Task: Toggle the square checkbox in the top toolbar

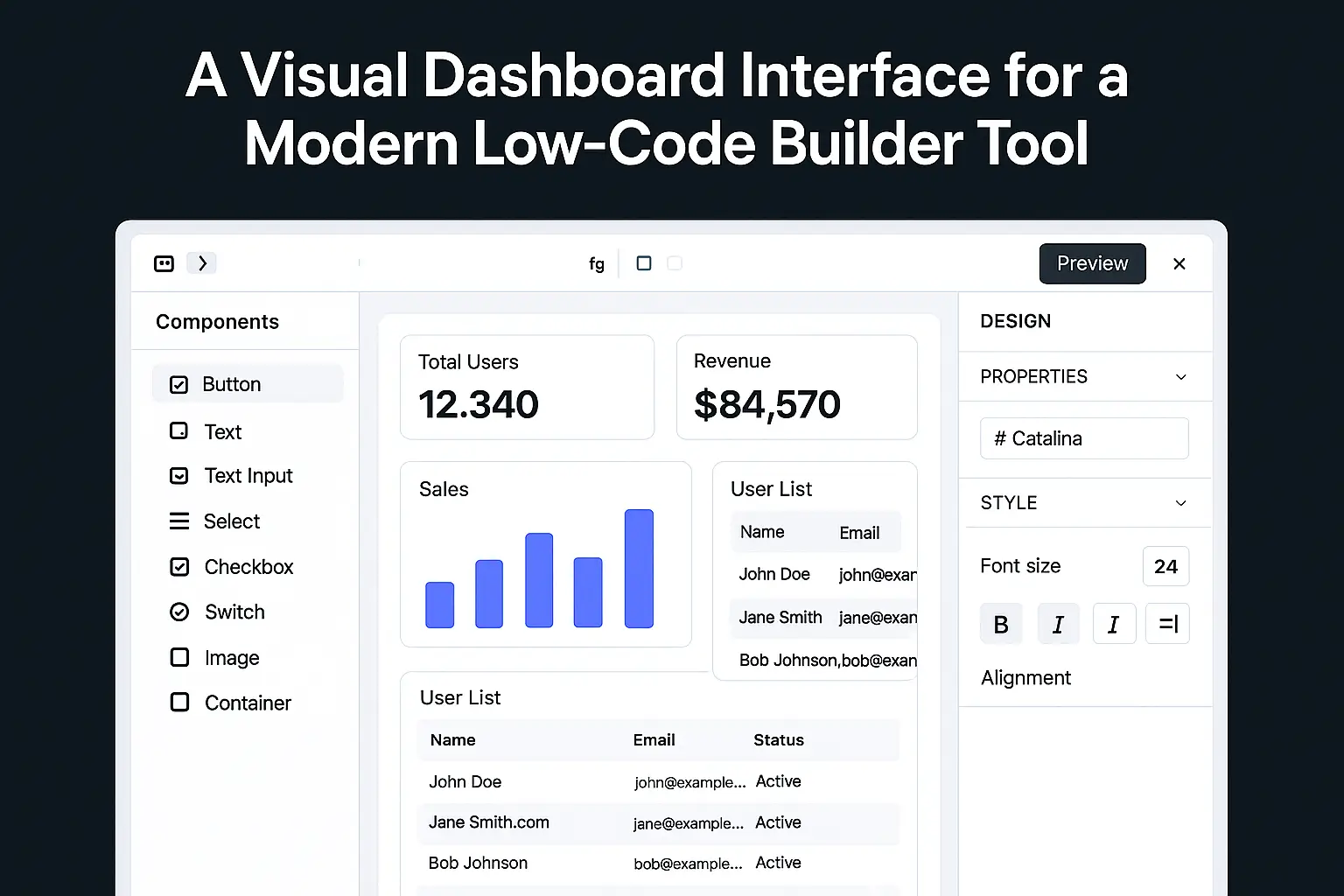Action: click(x=644, y=262)
